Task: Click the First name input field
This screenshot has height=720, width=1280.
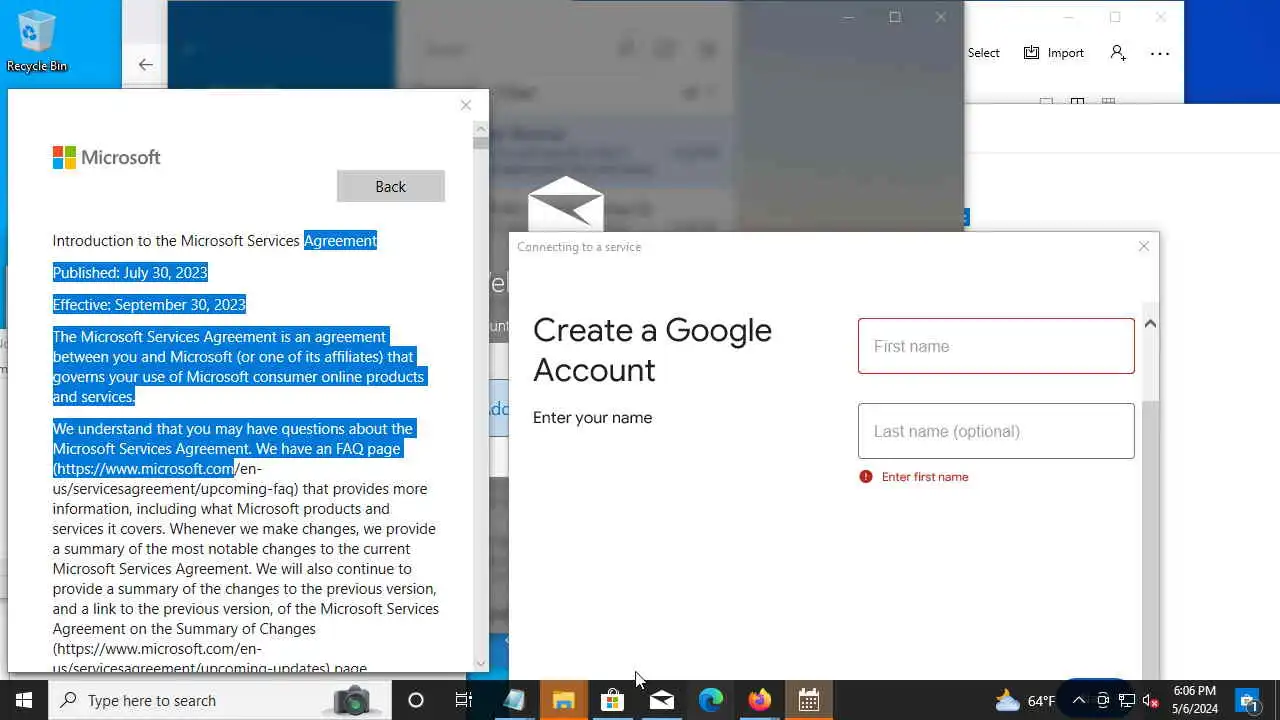Action: click(x=996, y=346)
